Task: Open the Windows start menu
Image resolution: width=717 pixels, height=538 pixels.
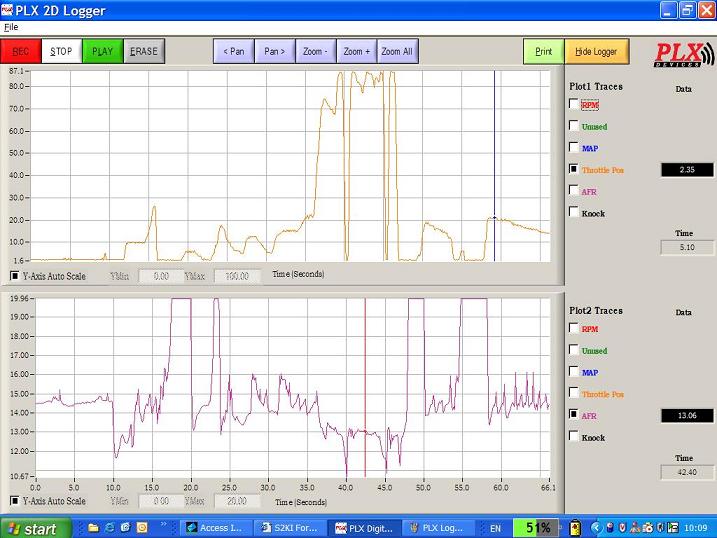Action: [36, 528]
